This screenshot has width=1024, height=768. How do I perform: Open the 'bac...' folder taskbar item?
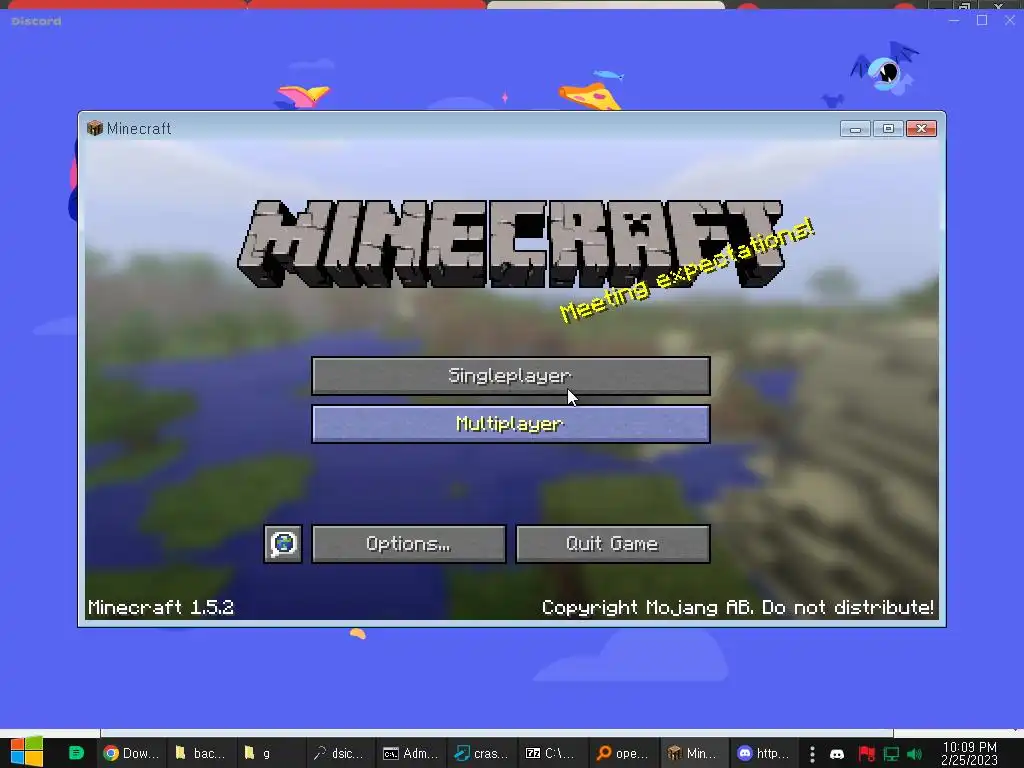[x=200, y=753]
